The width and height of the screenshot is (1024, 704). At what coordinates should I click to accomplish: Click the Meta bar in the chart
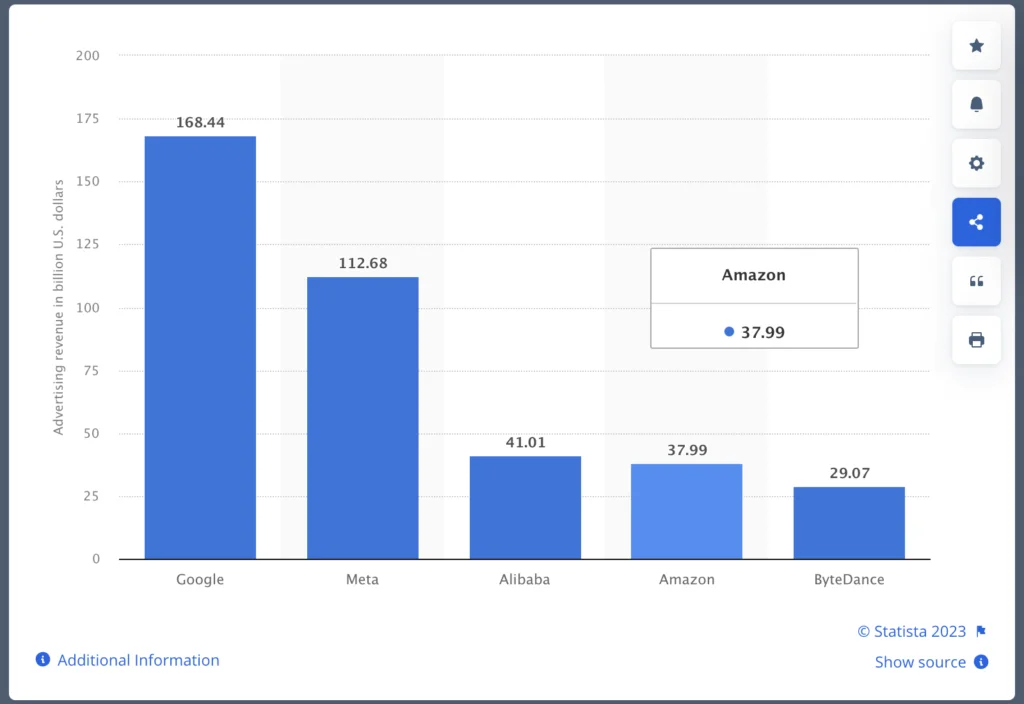point(363,418)
